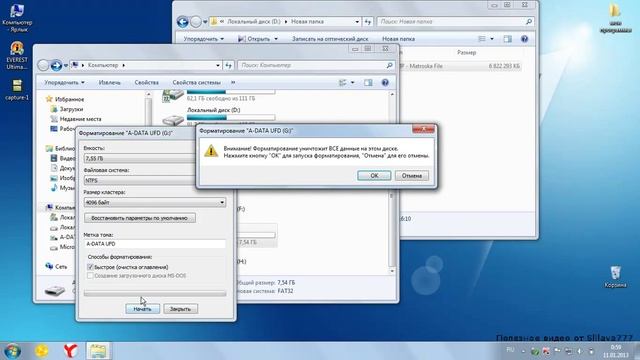Toggle preview pane icon in Компьютер window

[368, 82]
